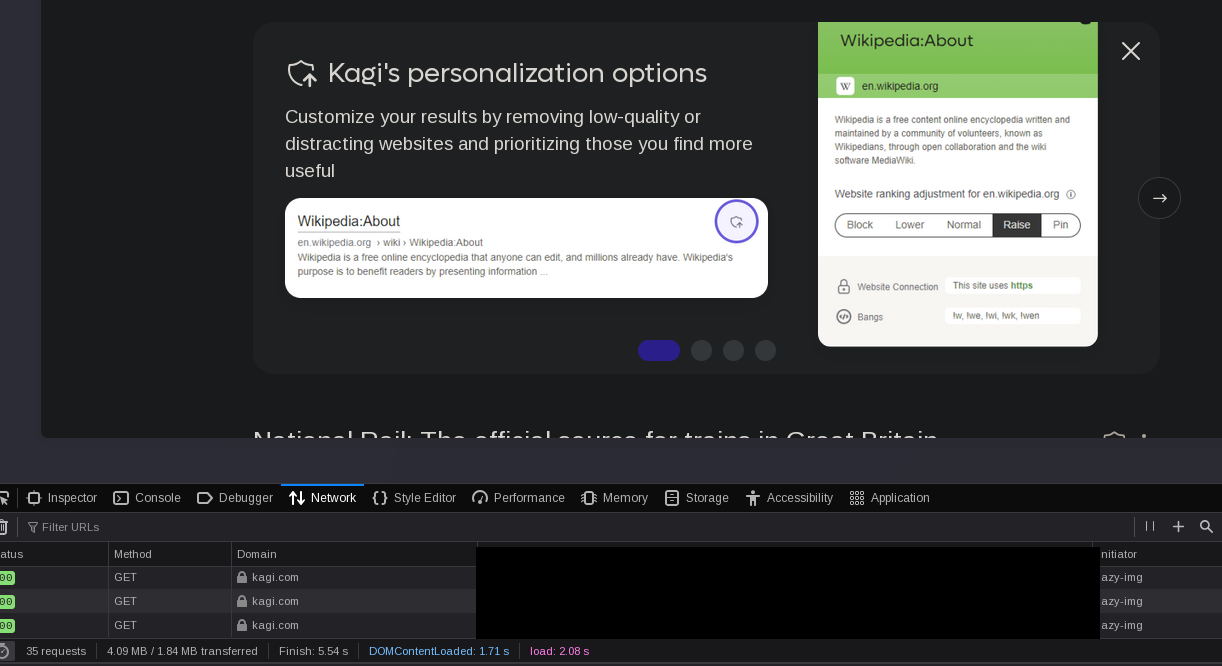Select the Block ranking option

tap(860, 225)
